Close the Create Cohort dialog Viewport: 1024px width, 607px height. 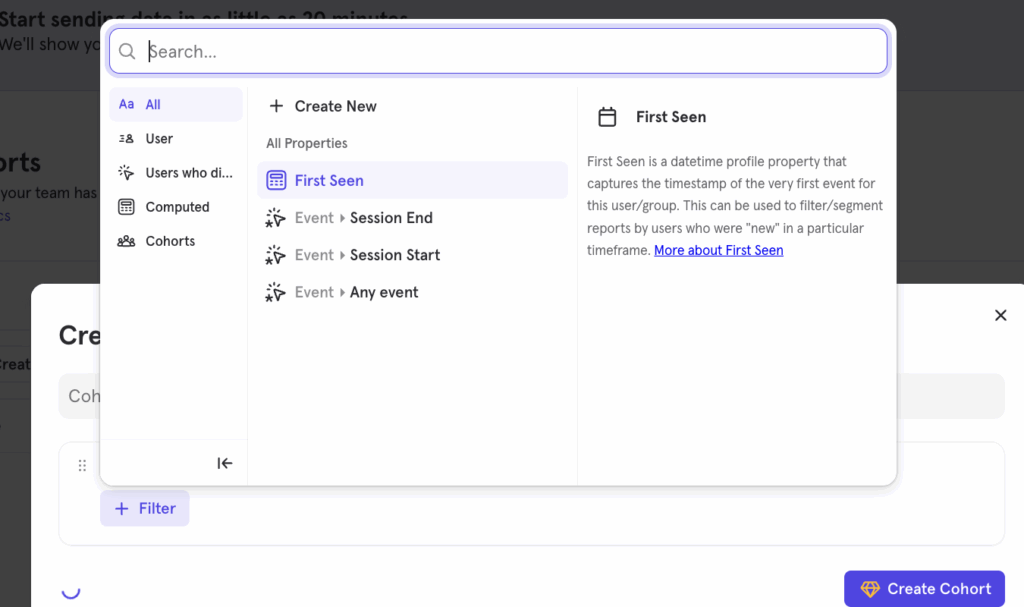pos(1000,315)
